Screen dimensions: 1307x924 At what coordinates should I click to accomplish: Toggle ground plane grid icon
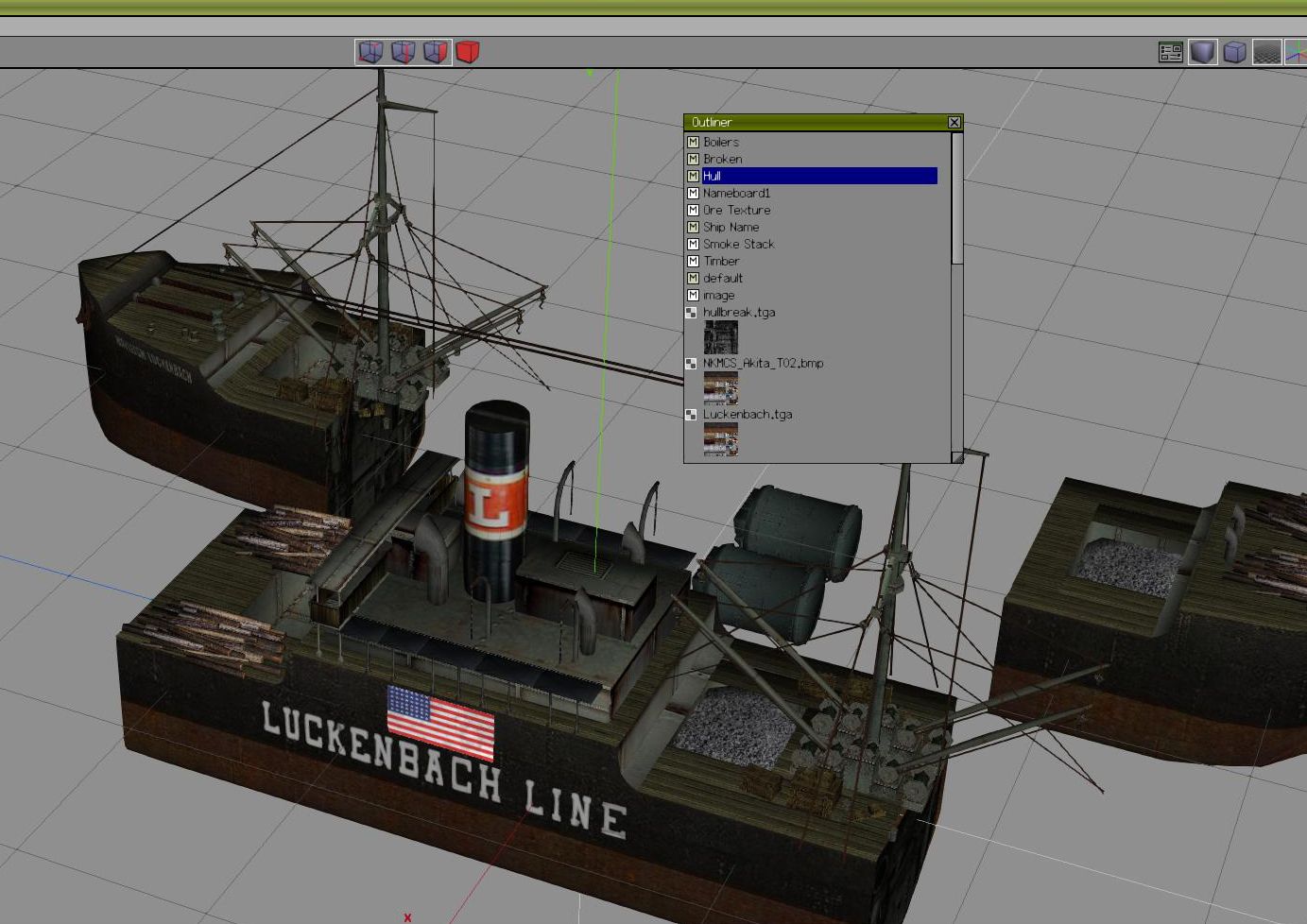pyautogui.click(x=1267, y=52)
